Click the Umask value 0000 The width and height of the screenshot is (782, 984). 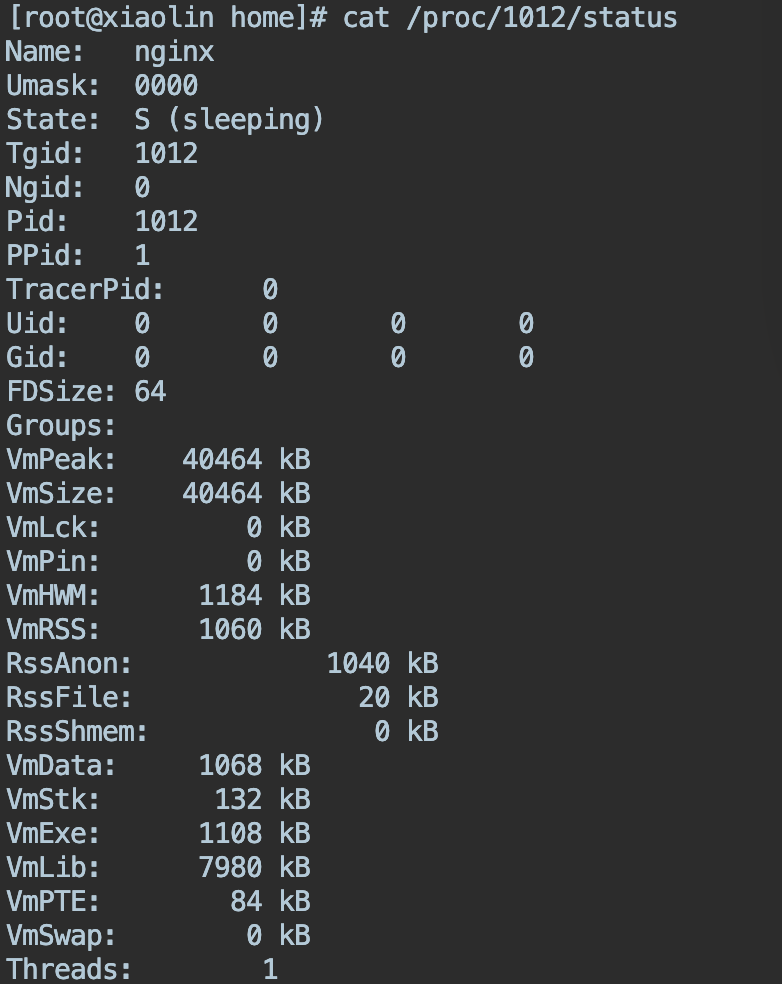coord(166,85)
